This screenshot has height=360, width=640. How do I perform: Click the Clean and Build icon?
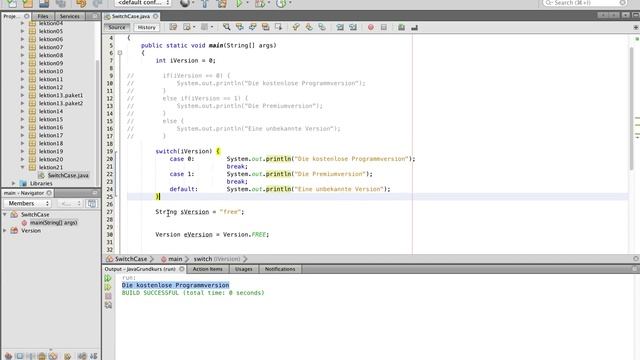[222, 3]
